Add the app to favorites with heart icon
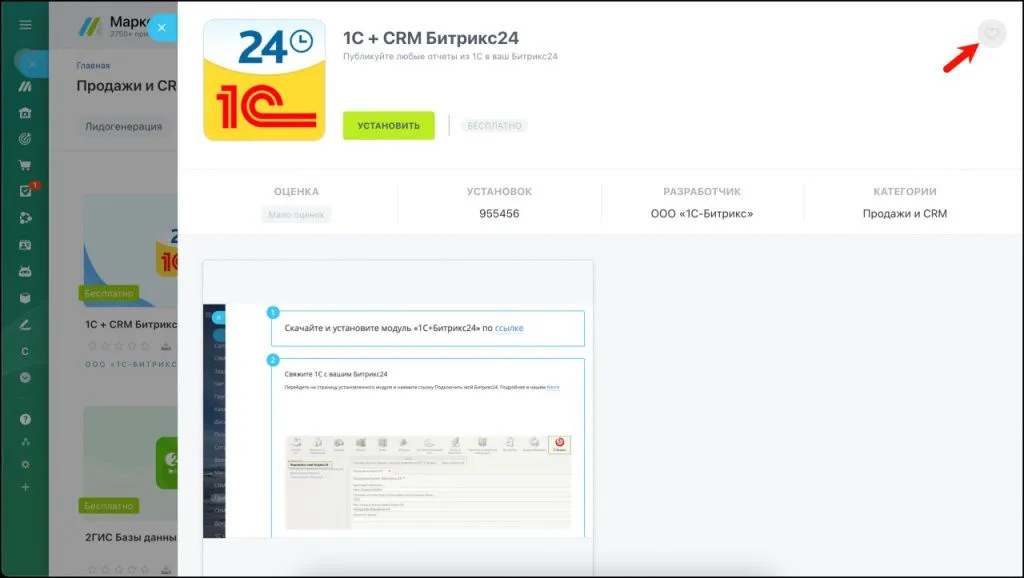Screen dimensions: 1024x578 pyautogui.click(x=991, y=33)
